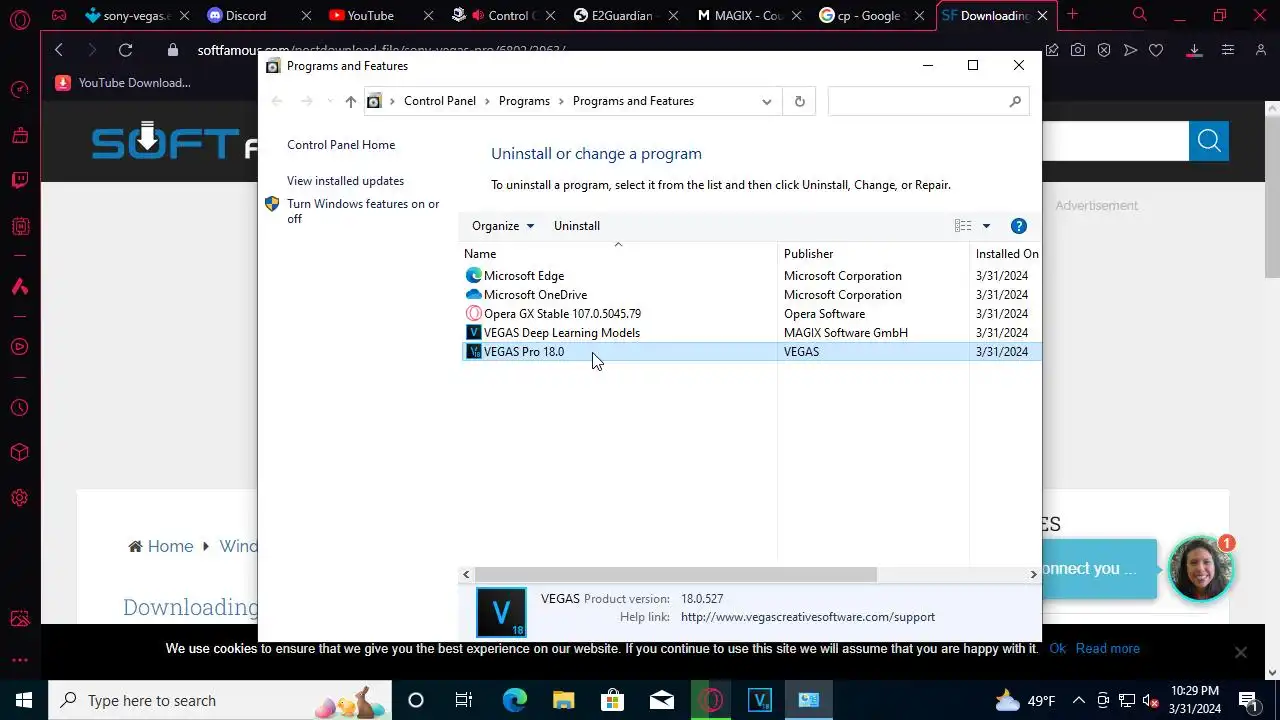The height and width of the screenshot is (720, 1280).
Task: Refresh the Programs and Features list
Action: coord(799,101)
